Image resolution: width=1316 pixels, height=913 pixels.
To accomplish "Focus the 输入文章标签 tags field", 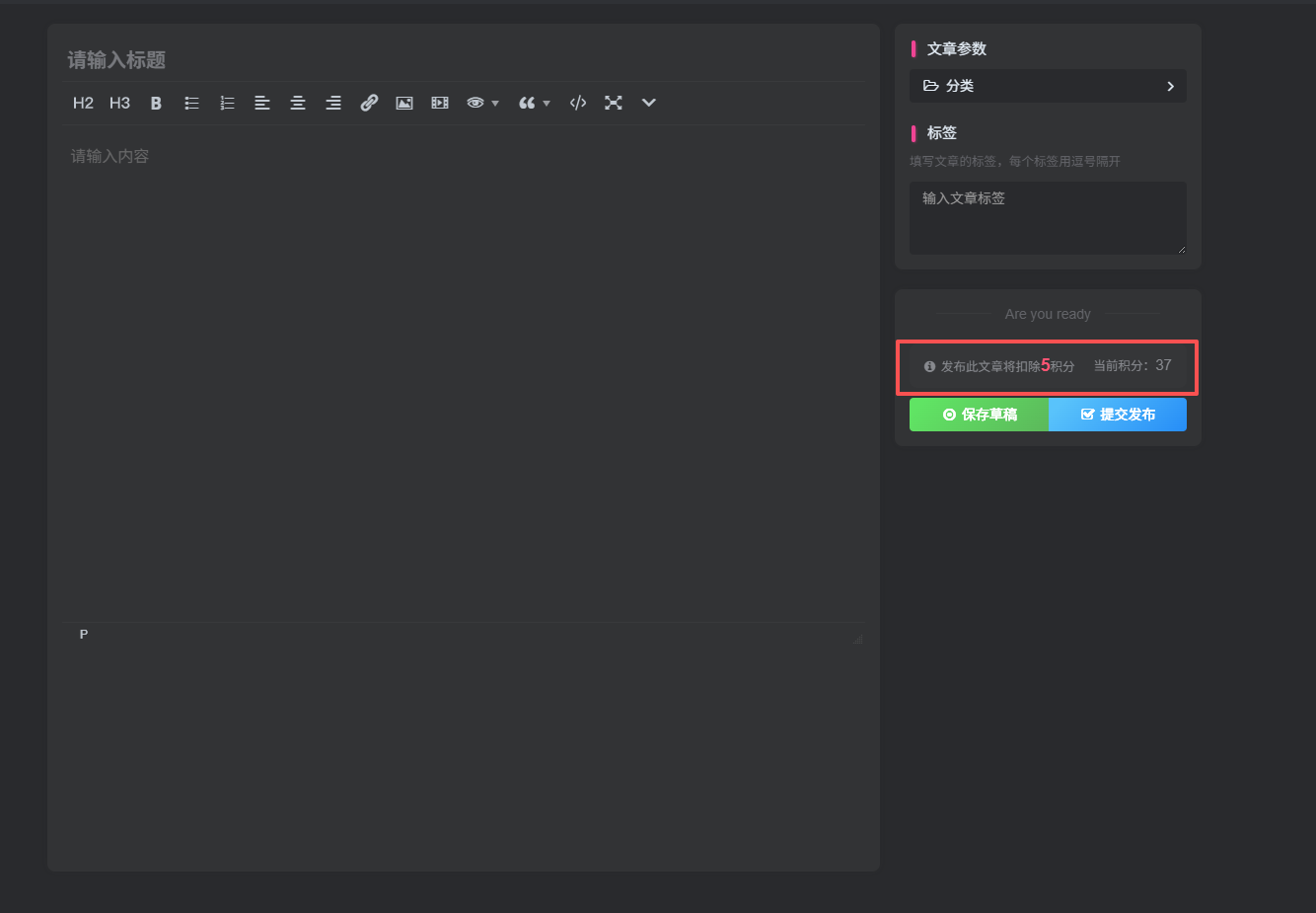I will (x=1048, y=217).
